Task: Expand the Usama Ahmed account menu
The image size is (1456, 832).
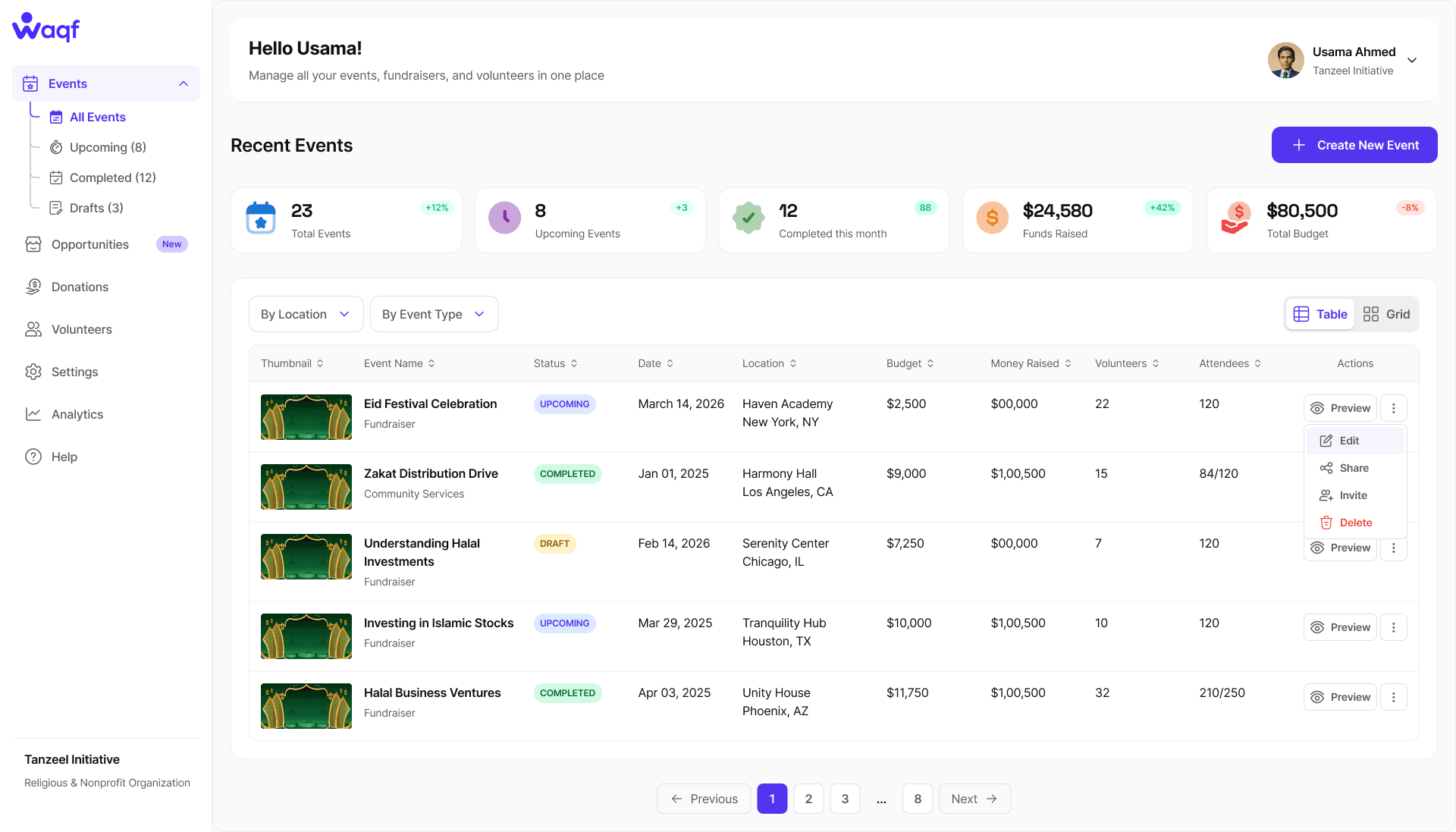Action: click(1412, 61)
